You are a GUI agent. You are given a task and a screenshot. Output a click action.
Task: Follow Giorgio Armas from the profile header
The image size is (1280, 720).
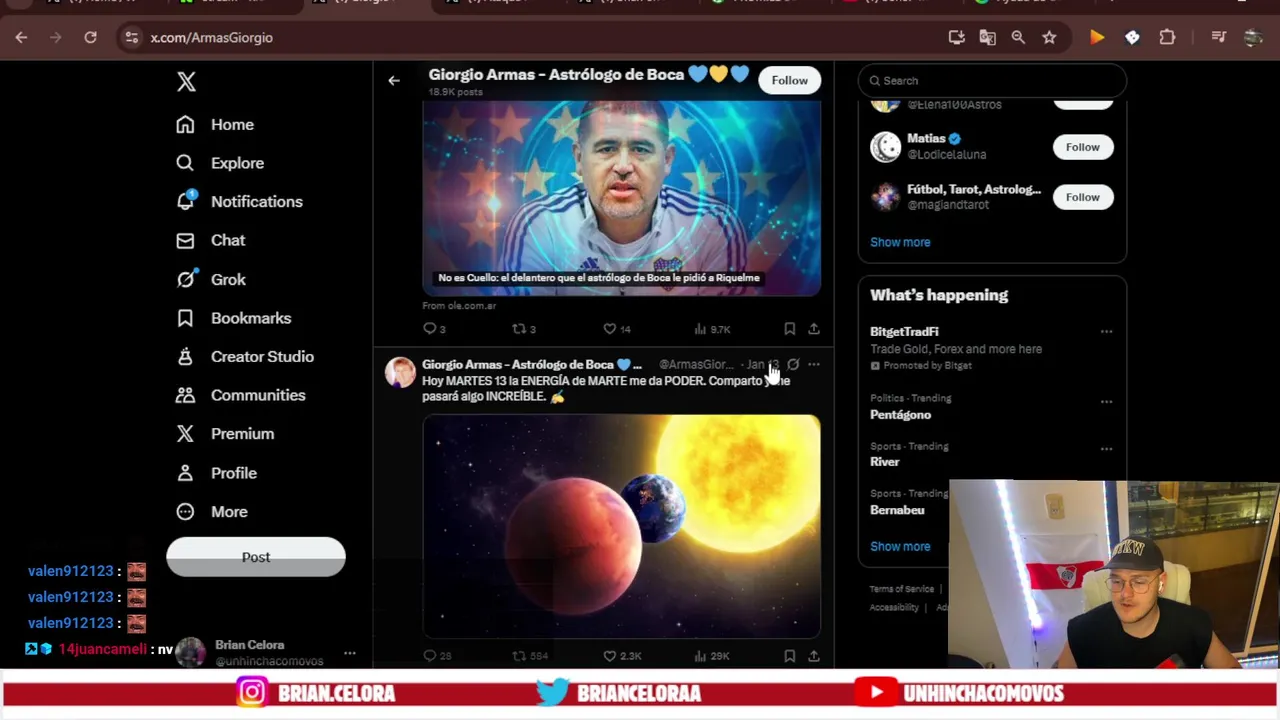point(789,80)
